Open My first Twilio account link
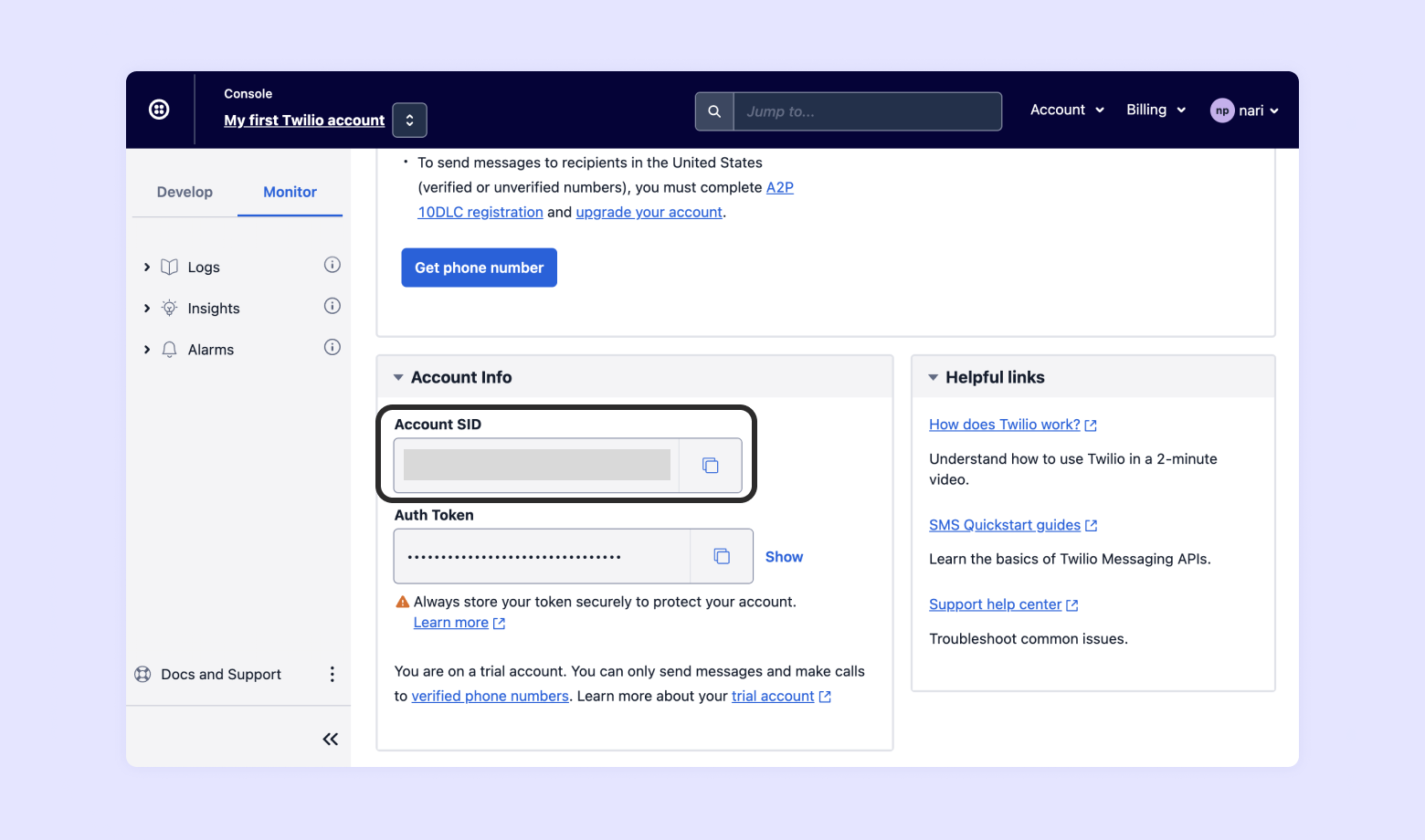Viewport: 1425px width, 840px height. pos(304,121)
